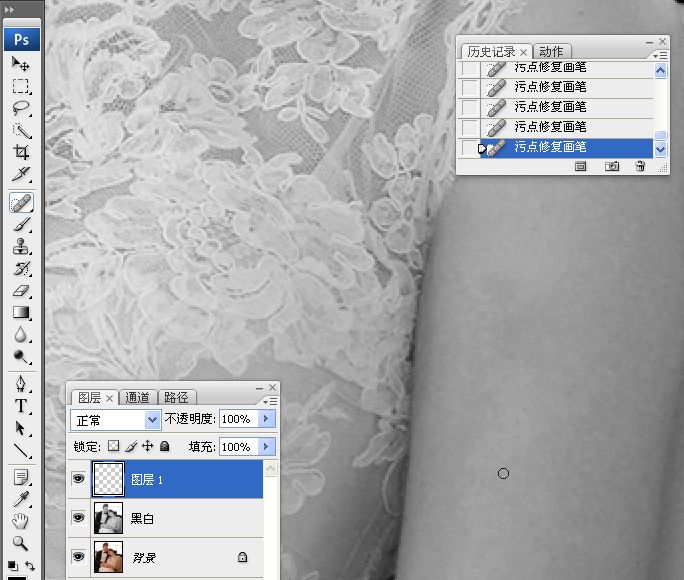Screen dimensions: 684x580
Task: Select the Eraser tool
Action: click(21, 290)
